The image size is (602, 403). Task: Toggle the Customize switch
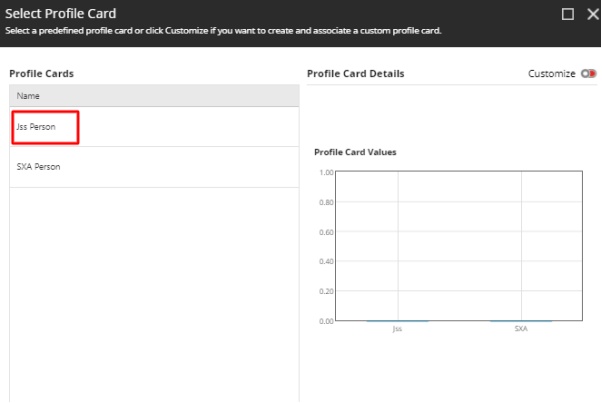click(x=588, y=73)
